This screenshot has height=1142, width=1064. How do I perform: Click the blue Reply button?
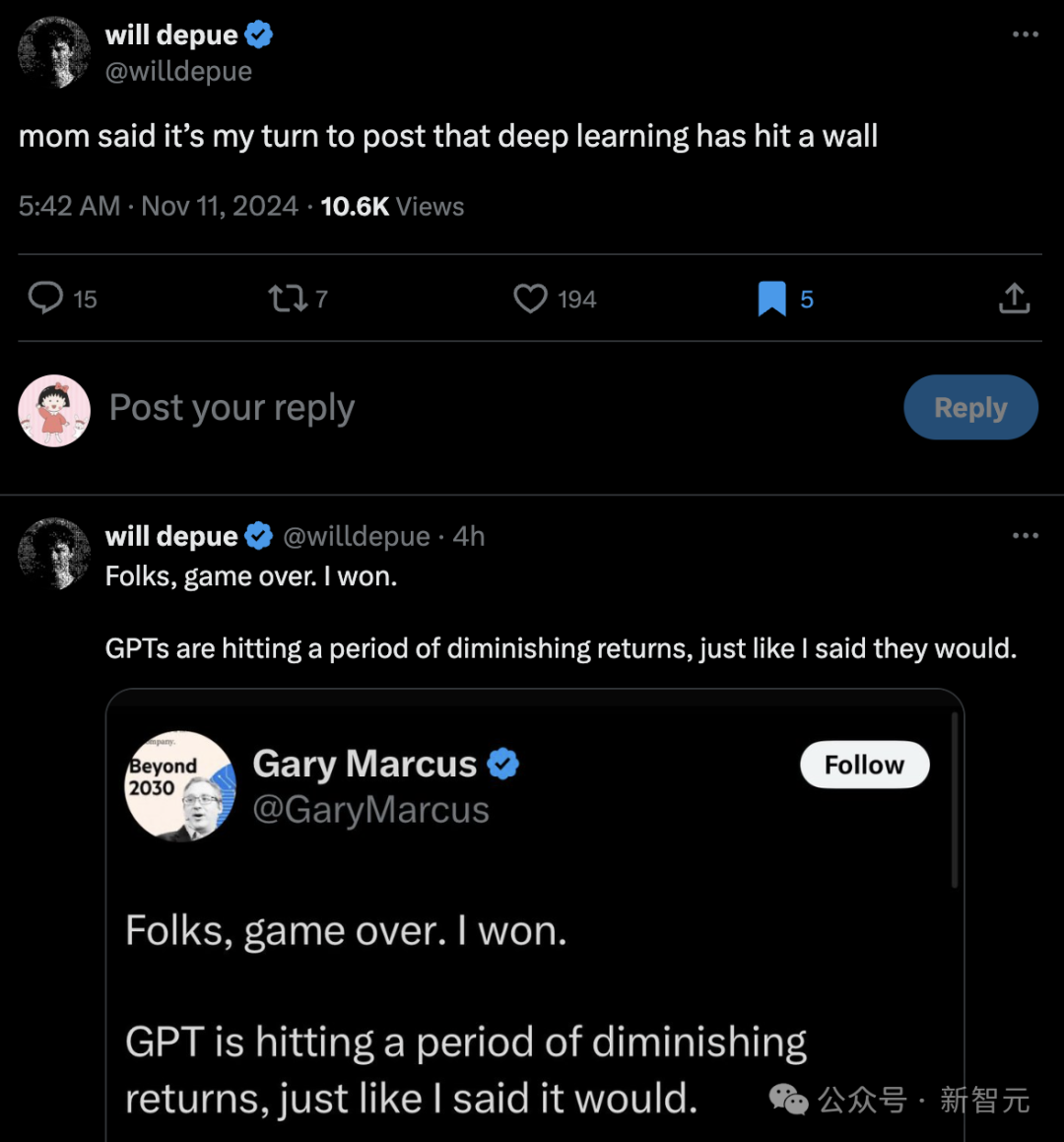coord(970,407)
